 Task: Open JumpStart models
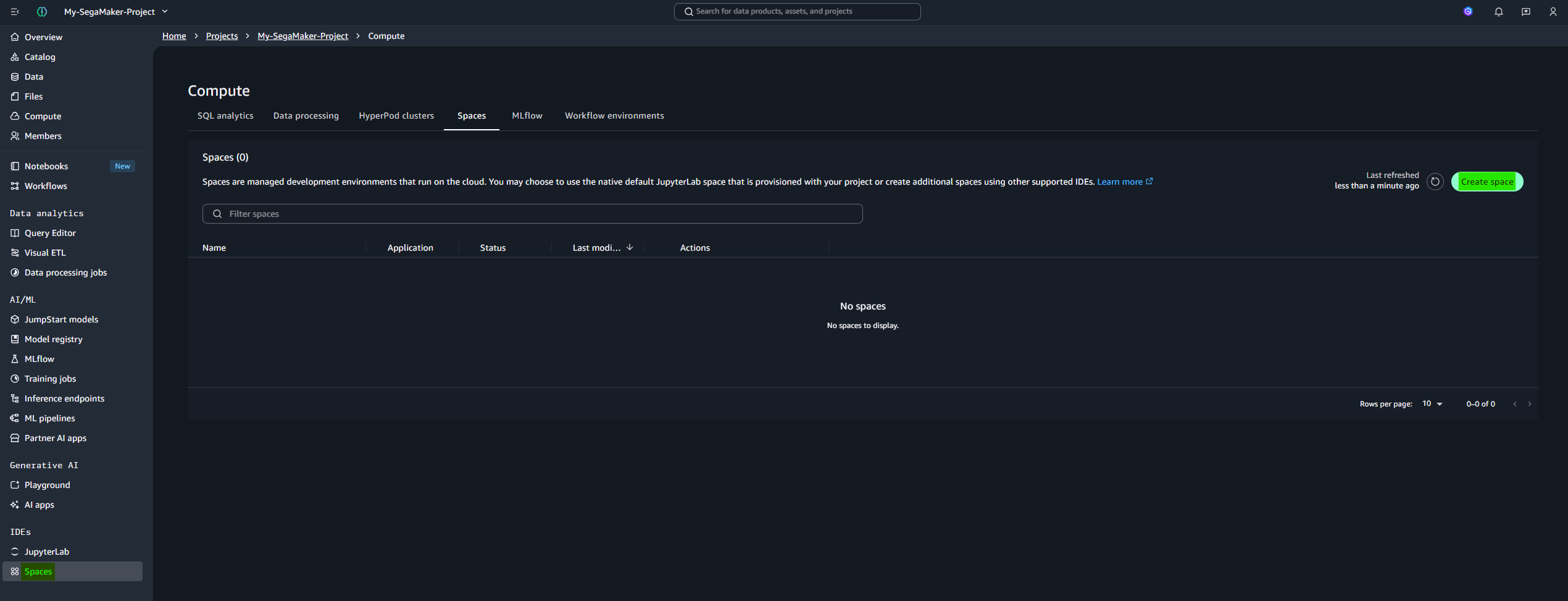(x=73, y=319)
